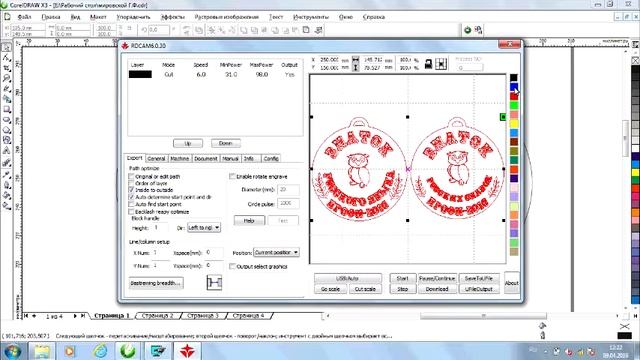Viewport: 640px width, 360px height.
Task: Click the Start button
Action: tap(402, 278)
